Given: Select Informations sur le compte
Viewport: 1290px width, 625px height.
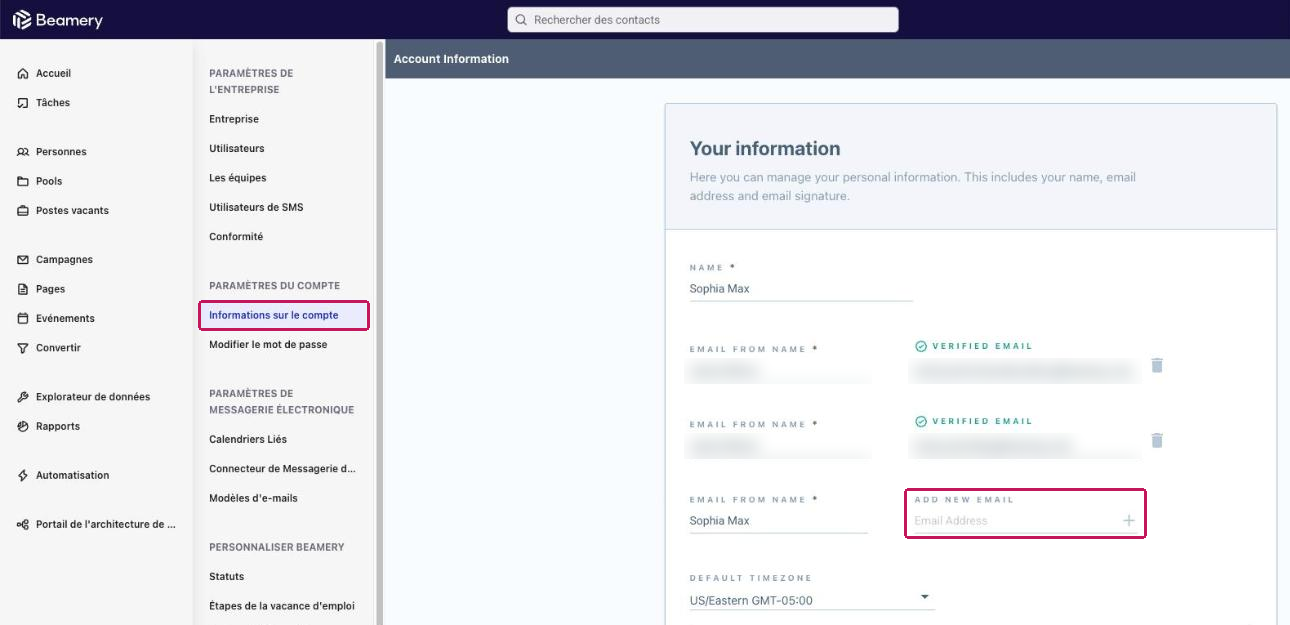Looking at the screenshot, I should tap(284, 315).
